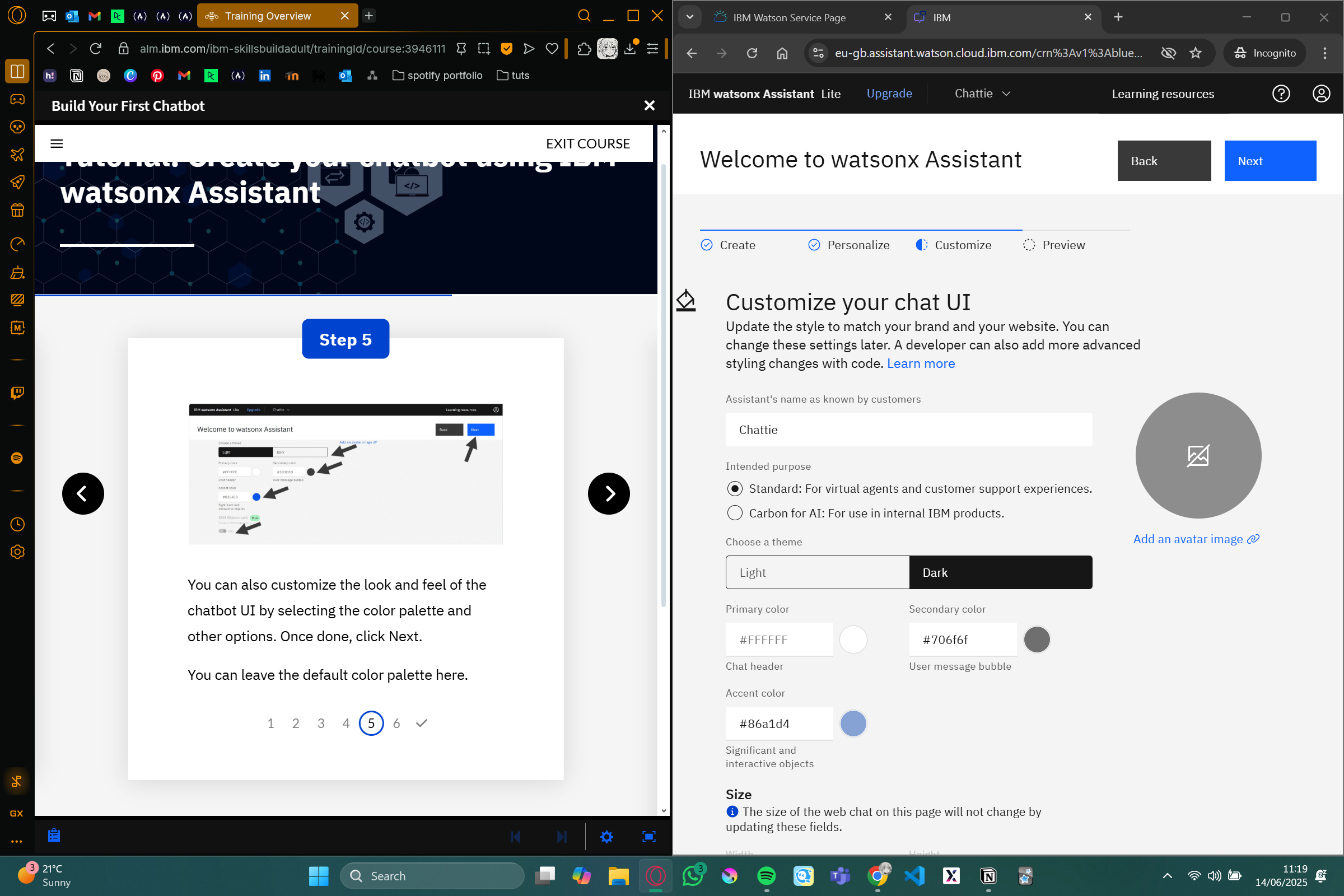Click the blue Next button
This screenshot has height=896, width=1344.
1270,161
